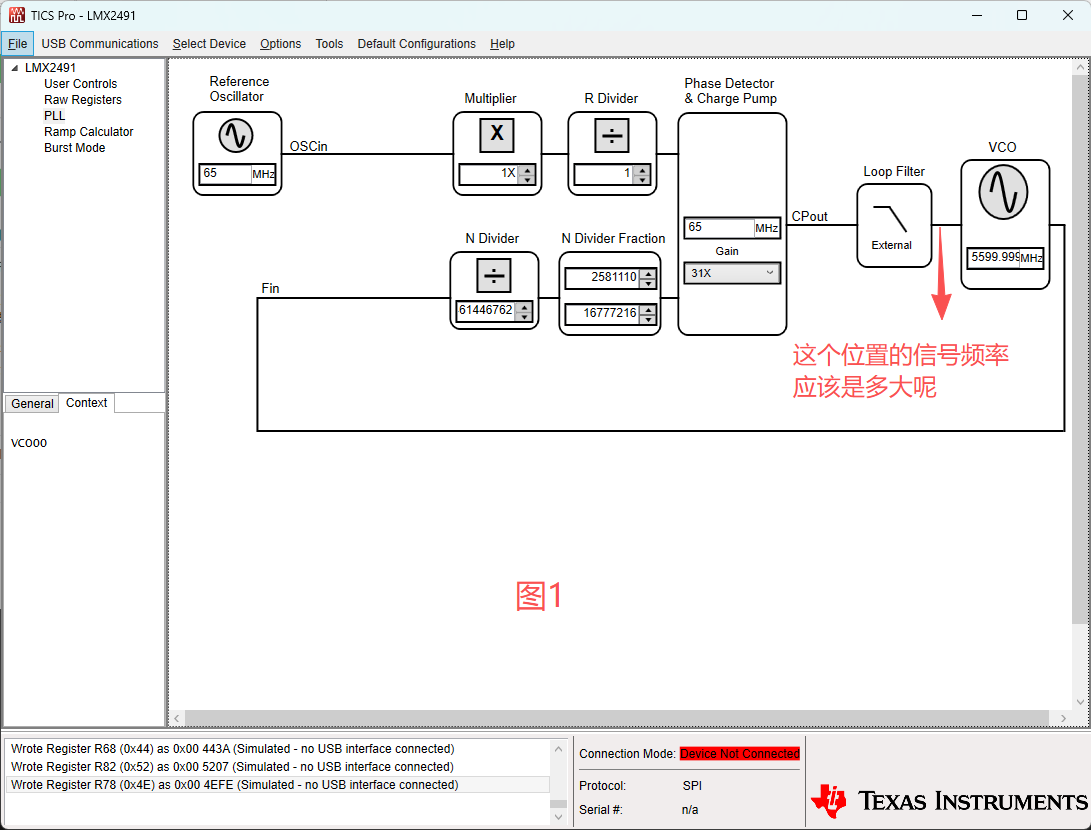This screenshot has height=830, width=1091.
Task: Click the N Divider division icon
Action: (x=494, y=276)
